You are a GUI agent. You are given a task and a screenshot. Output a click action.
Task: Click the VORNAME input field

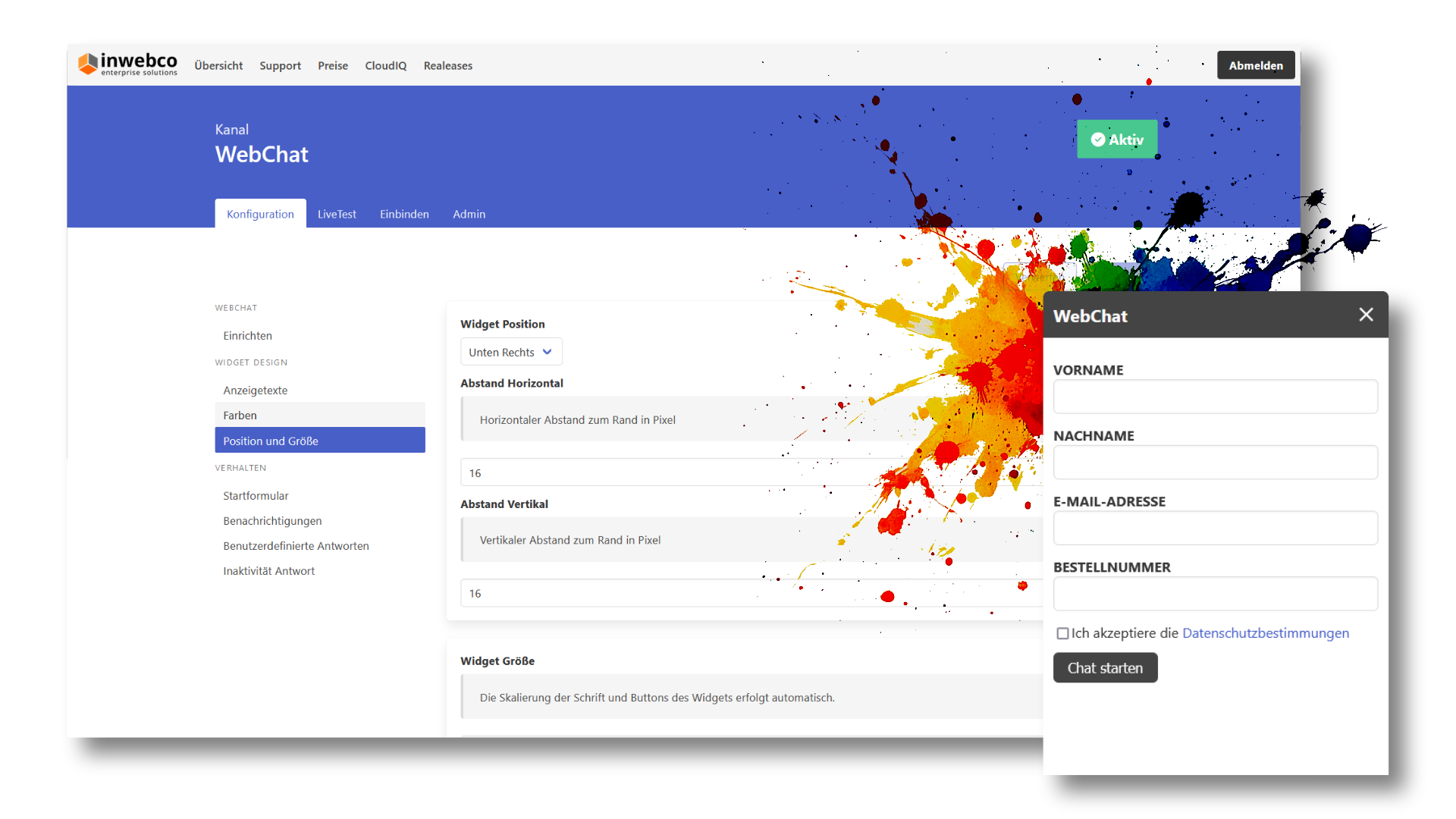1215,396
